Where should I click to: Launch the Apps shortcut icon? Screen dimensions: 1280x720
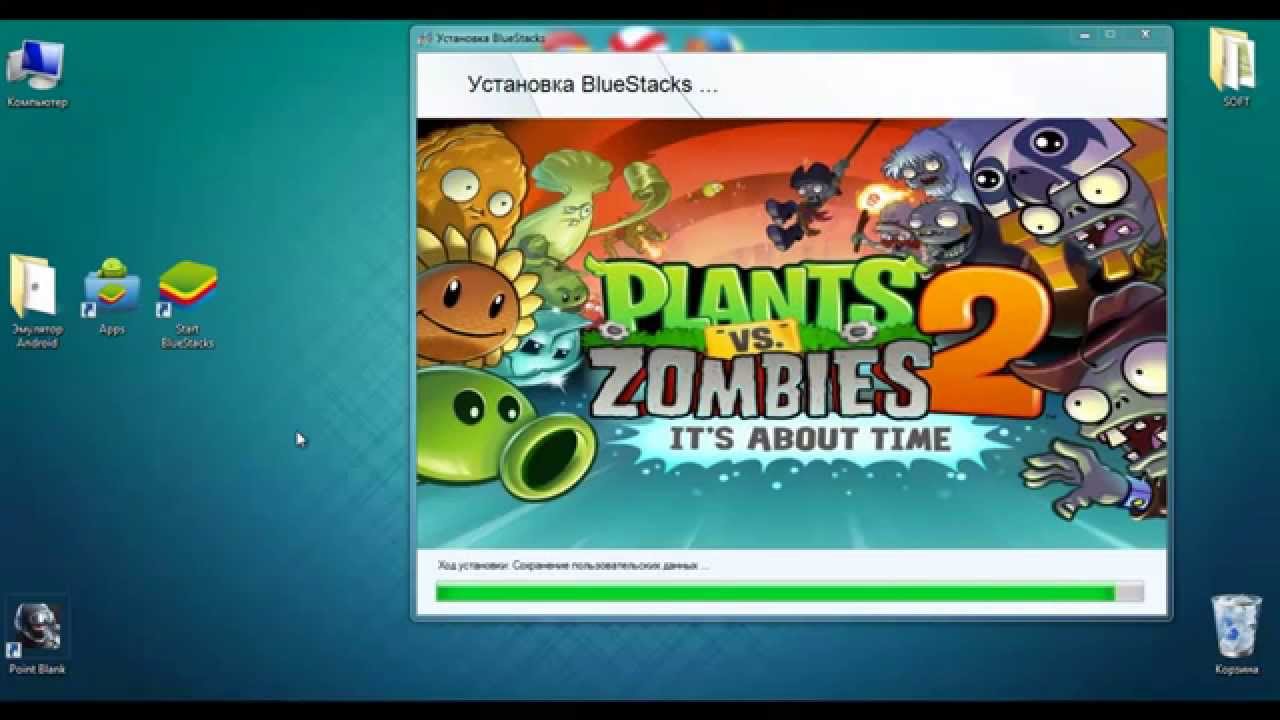click(x=112, y=296)
